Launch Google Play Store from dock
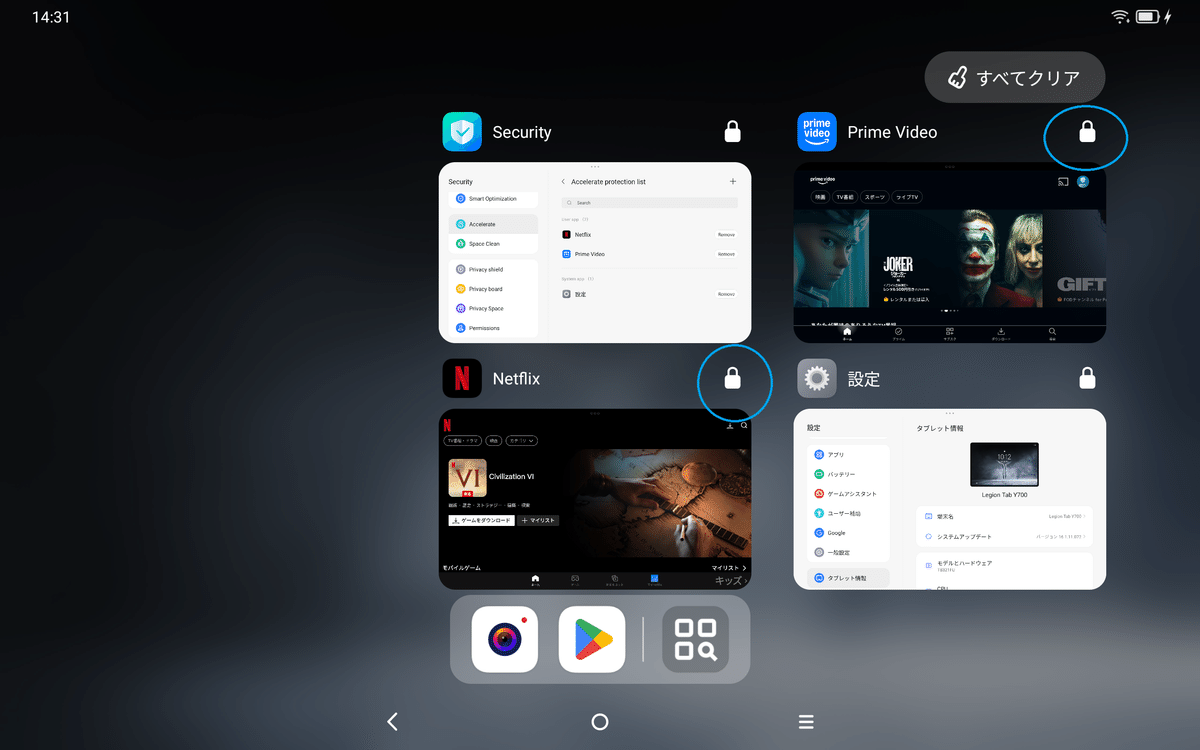The width and height of the screenshot is (1200, 750). (592, 639)
